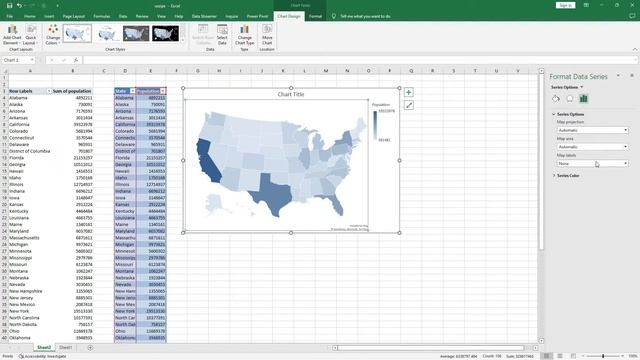Expand the chart styles gallery
The height and width of the screenshot is (360, 640).
tap(183, 40)
